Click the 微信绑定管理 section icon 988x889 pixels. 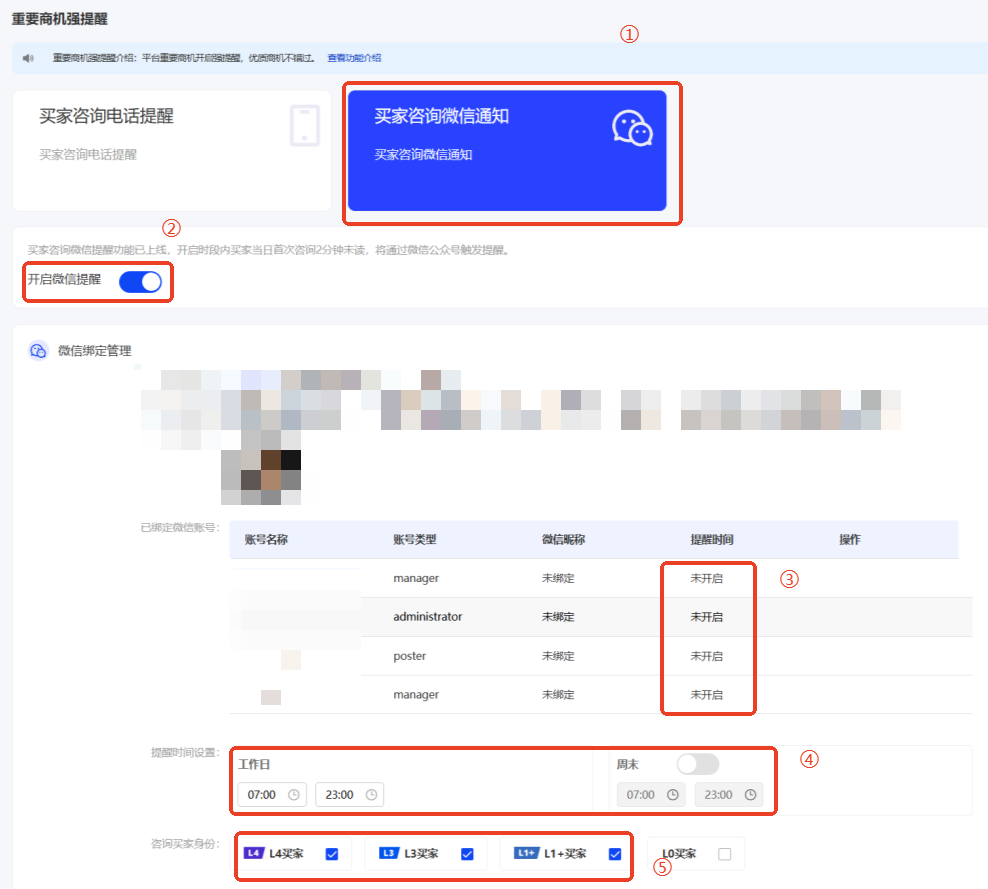pos(38,351)
